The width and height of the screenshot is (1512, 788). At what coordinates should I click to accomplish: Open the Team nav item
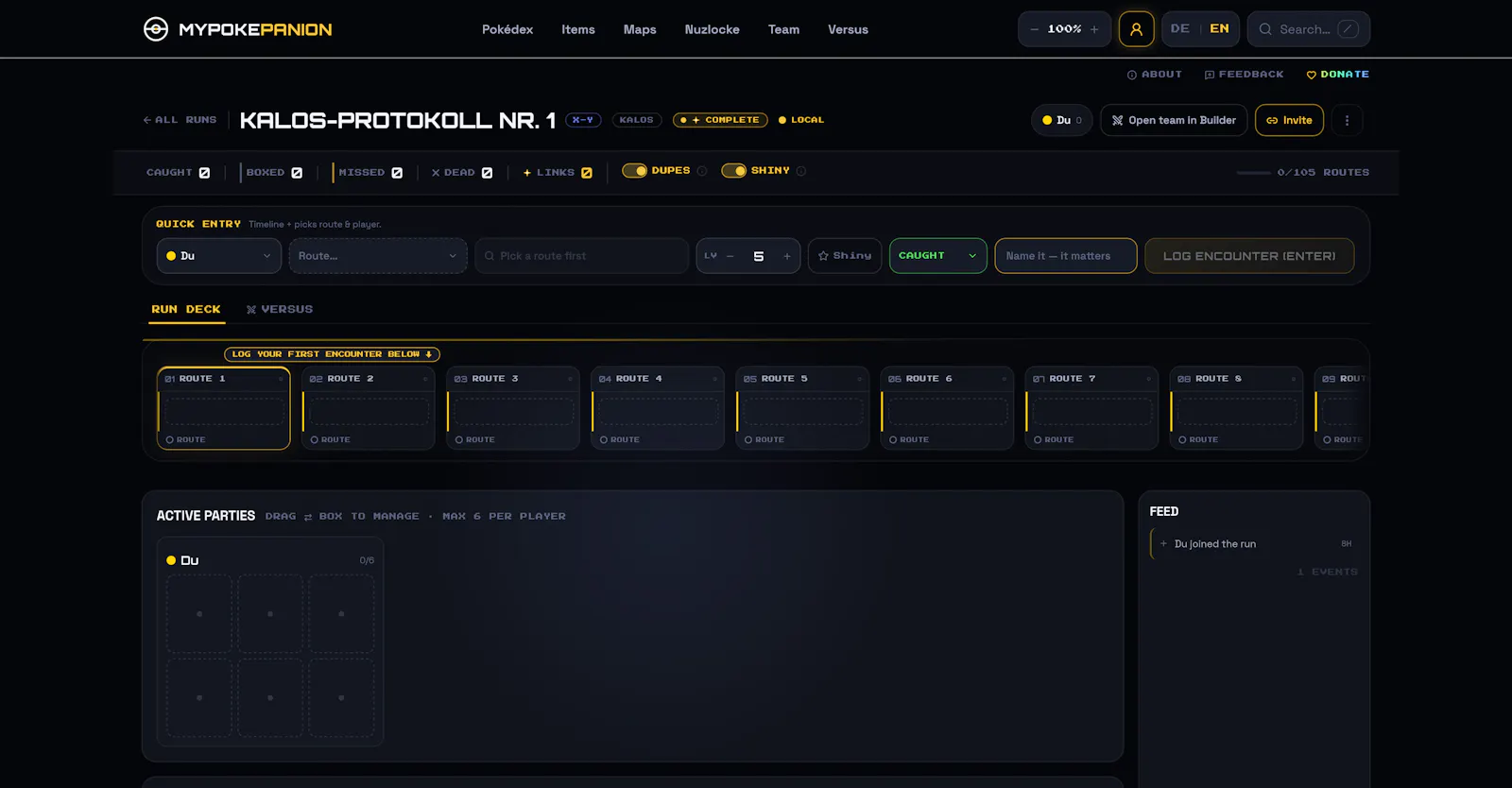tap(783, 29)
